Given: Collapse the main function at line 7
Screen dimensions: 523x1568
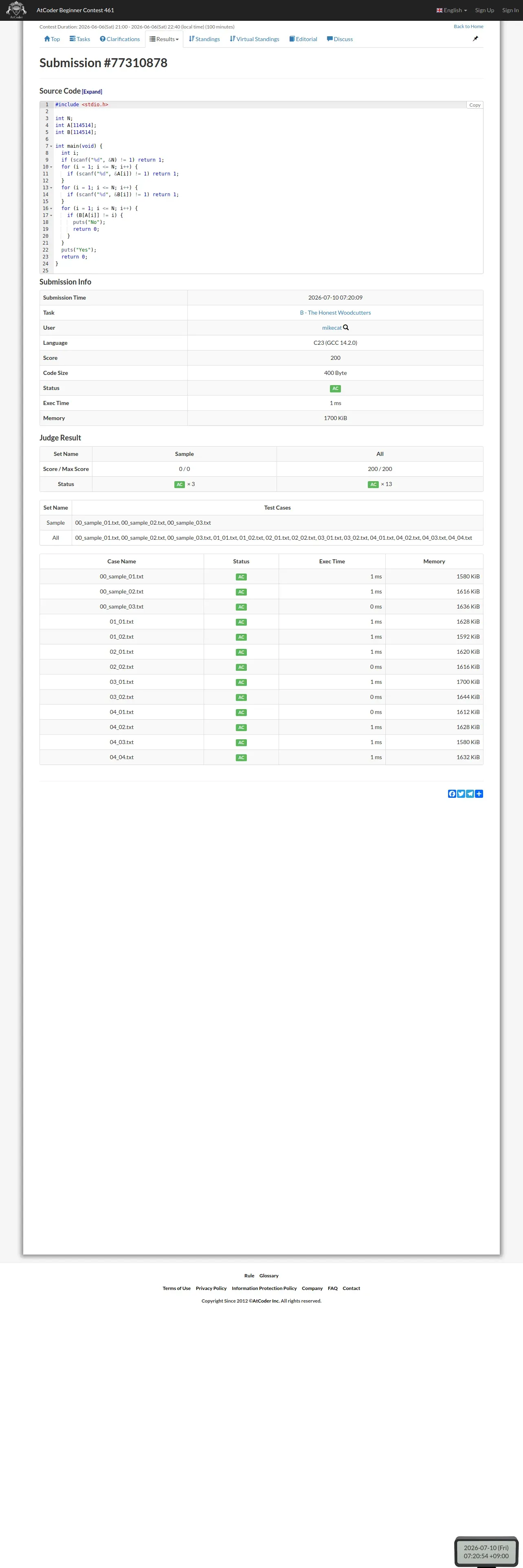Looking at the screenshot, I should (51, 146).
